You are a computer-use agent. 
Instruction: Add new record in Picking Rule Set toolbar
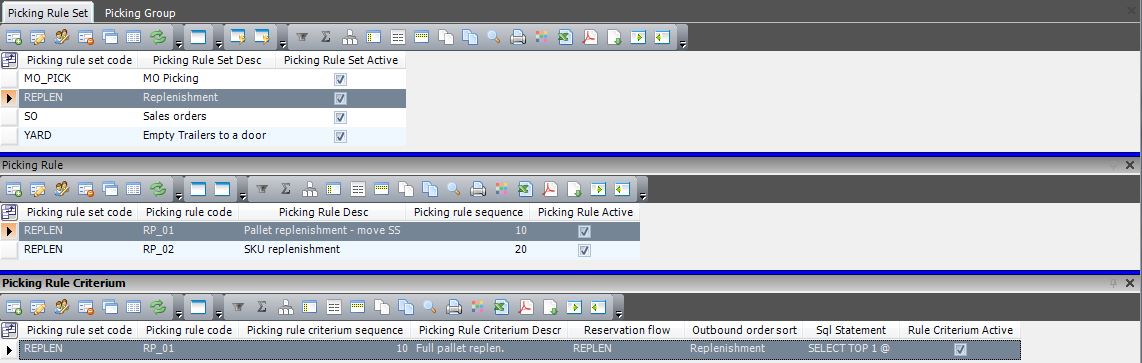coord(14,36)
